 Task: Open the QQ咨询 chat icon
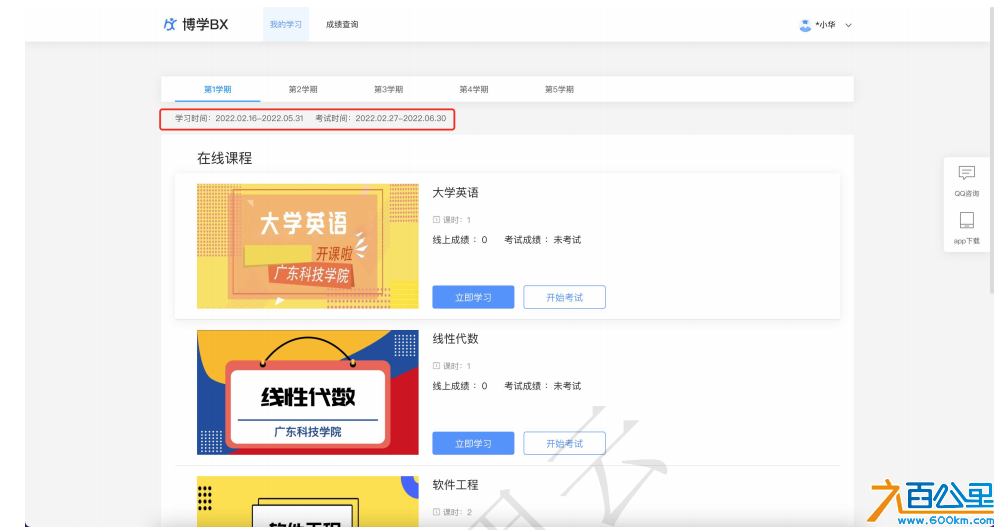point(967,172)
